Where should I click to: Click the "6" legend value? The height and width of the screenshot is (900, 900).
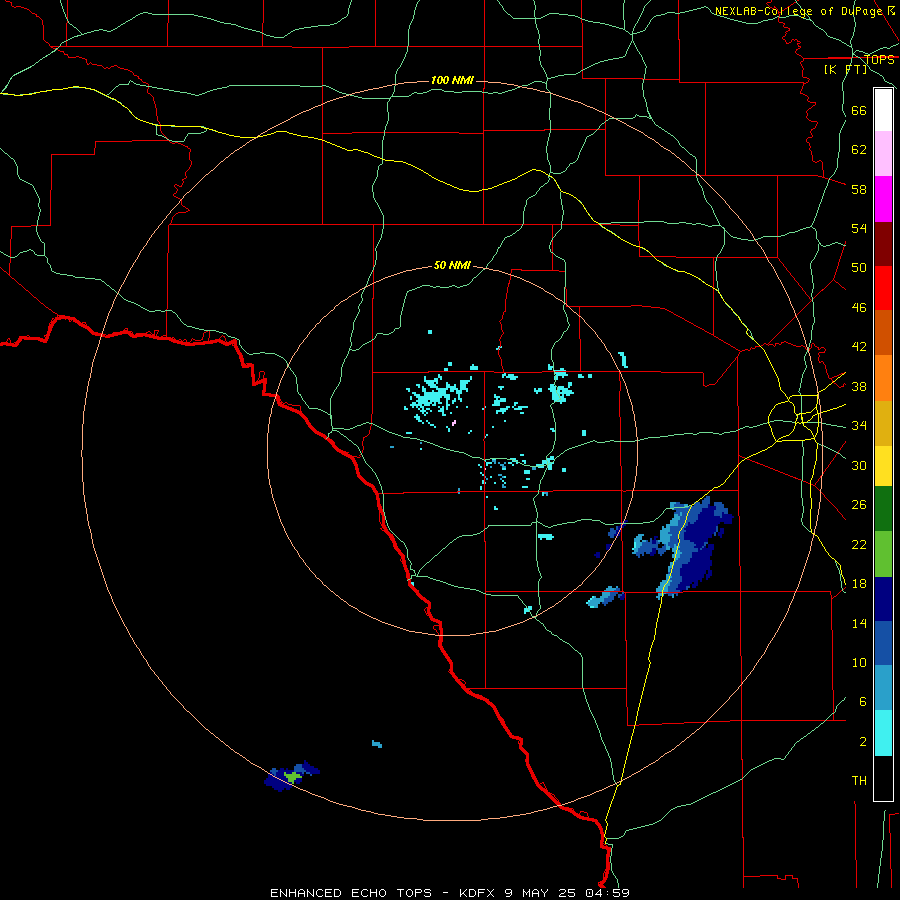click(863, 701)
